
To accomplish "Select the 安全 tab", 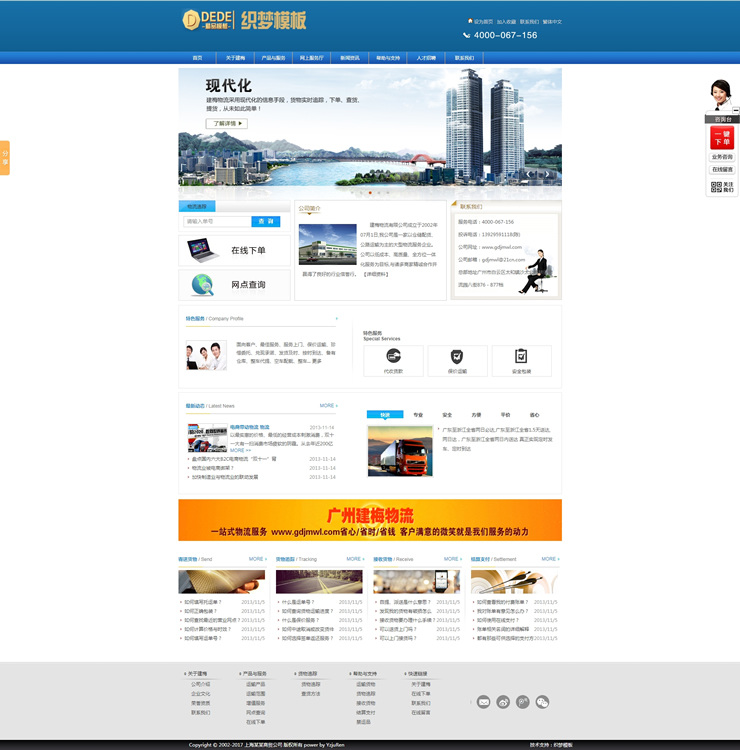I will coord(447,414).
